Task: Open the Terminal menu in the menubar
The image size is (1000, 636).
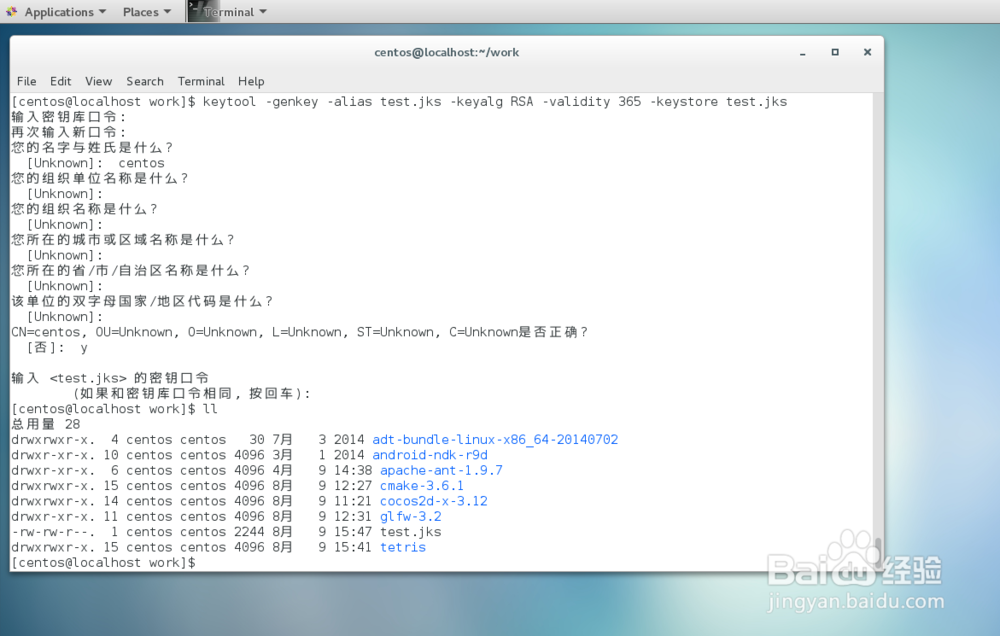Action: coord(200,81)
